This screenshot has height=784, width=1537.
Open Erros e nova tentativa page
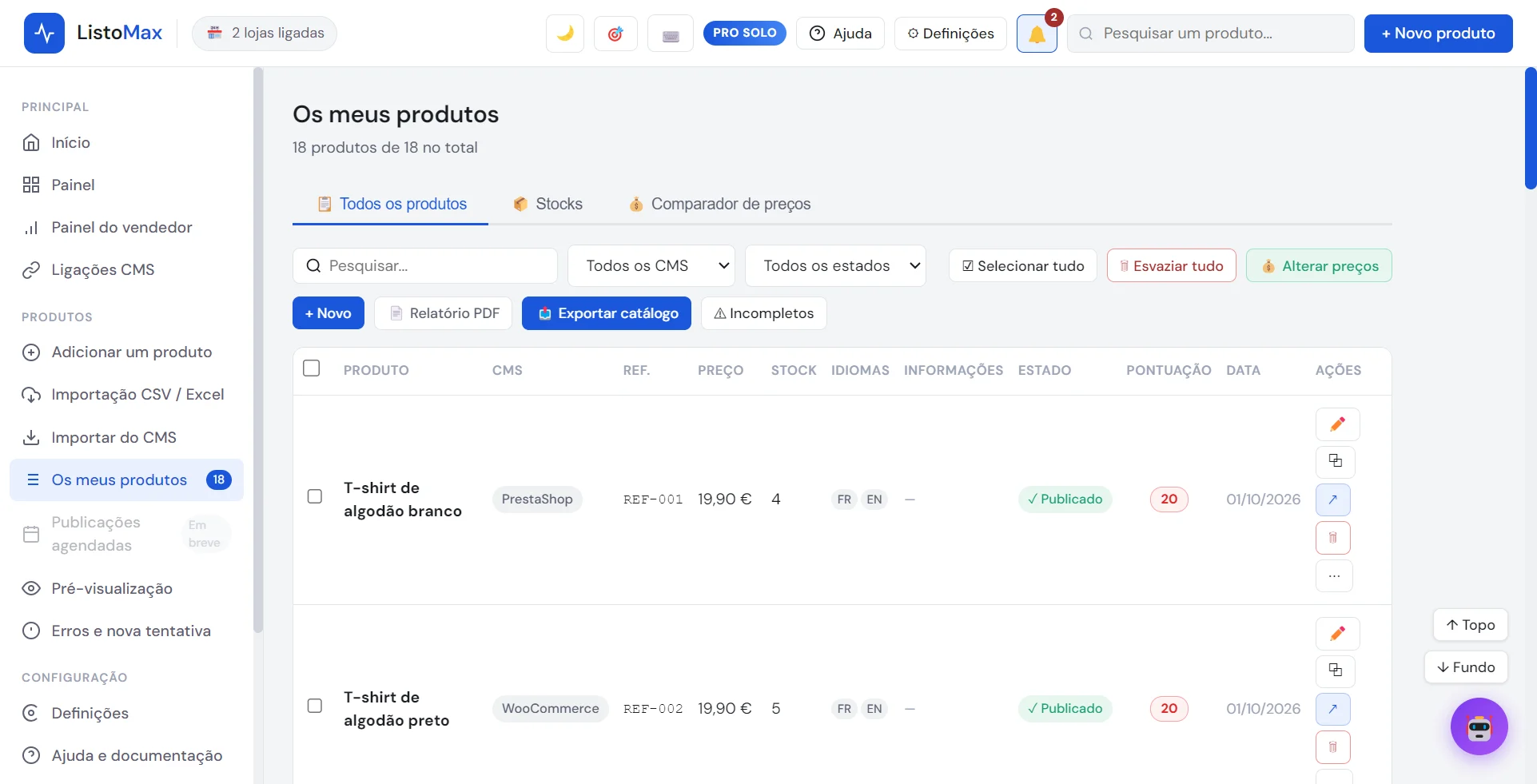pos(126,631)
